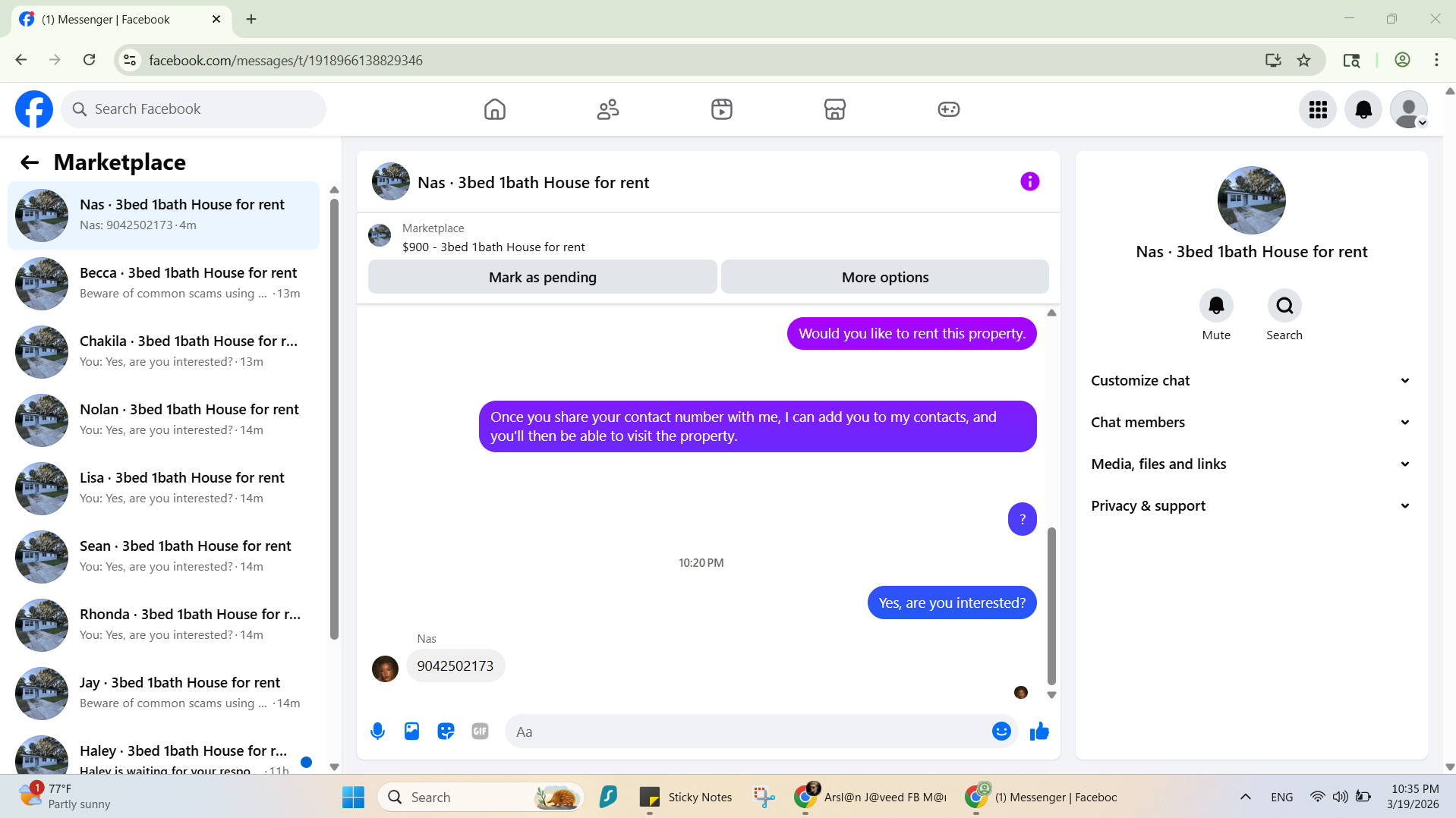Image resolution: width=1456 pixels, height=818 pixels.
Task: Send a voice clip with microphone icon
Action: click(377, 731)
